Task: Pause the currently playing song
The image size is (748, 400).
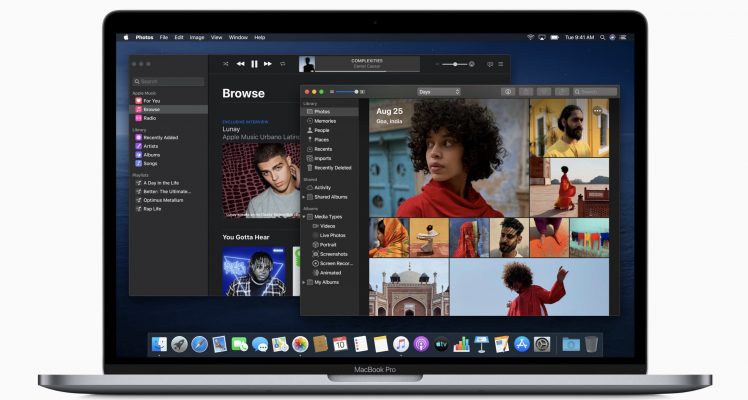Action: tap(254, 64)
